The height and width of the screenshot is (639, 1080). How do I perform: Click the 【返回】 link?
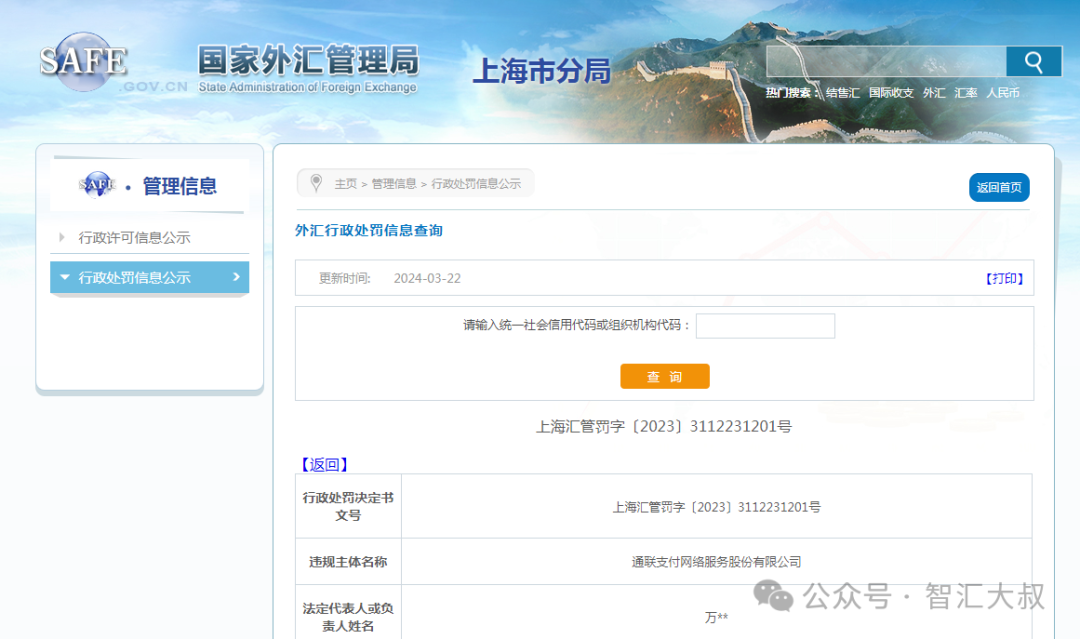[x=324, y=465]
